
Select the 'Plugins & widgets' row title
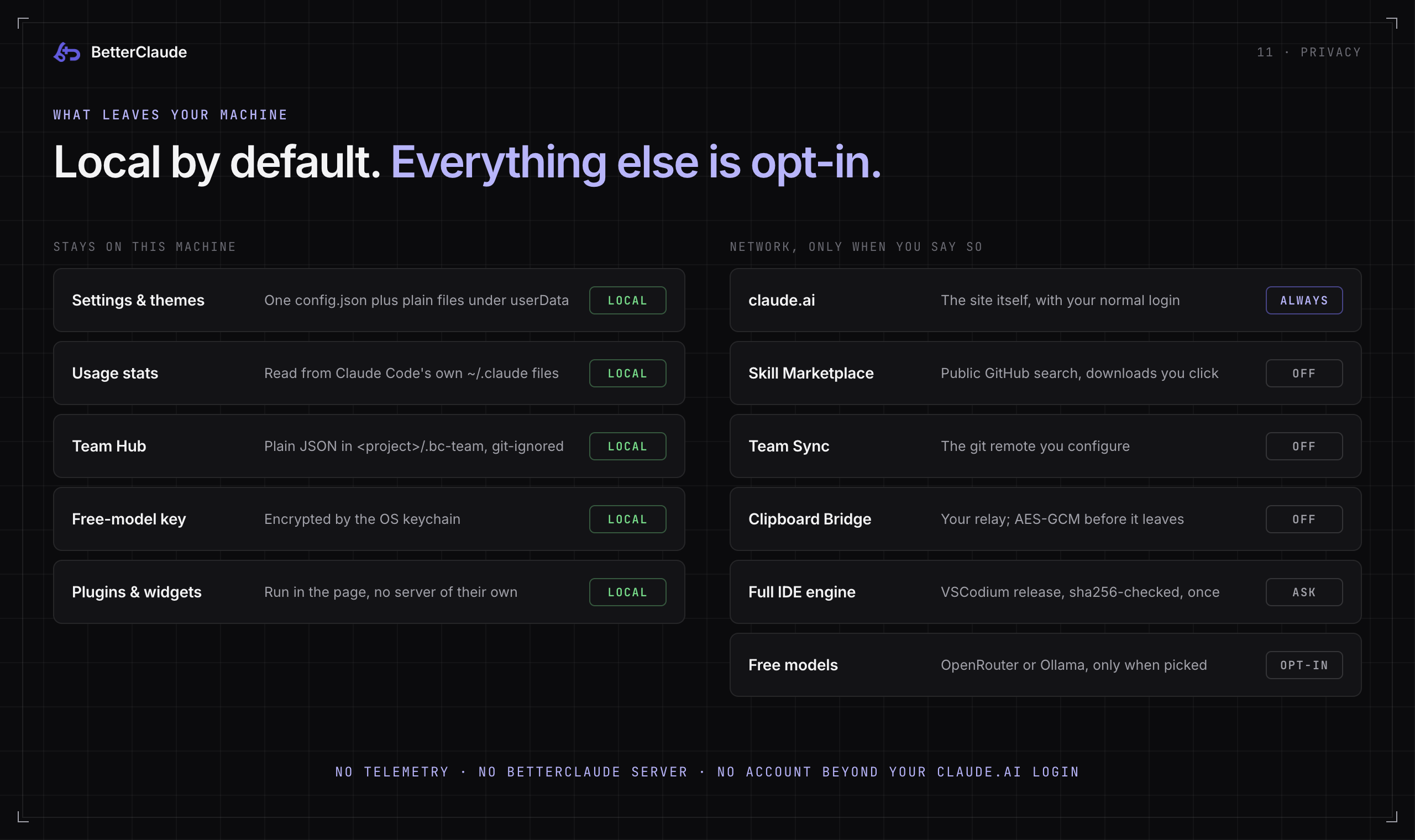coord(137,592)
